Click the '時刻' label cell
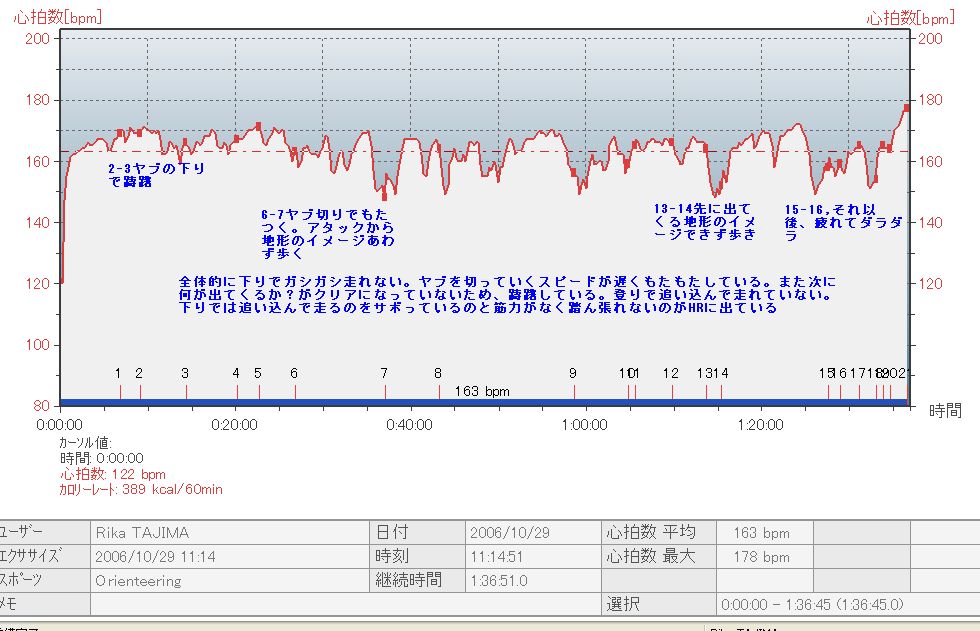 click(417, 556)
